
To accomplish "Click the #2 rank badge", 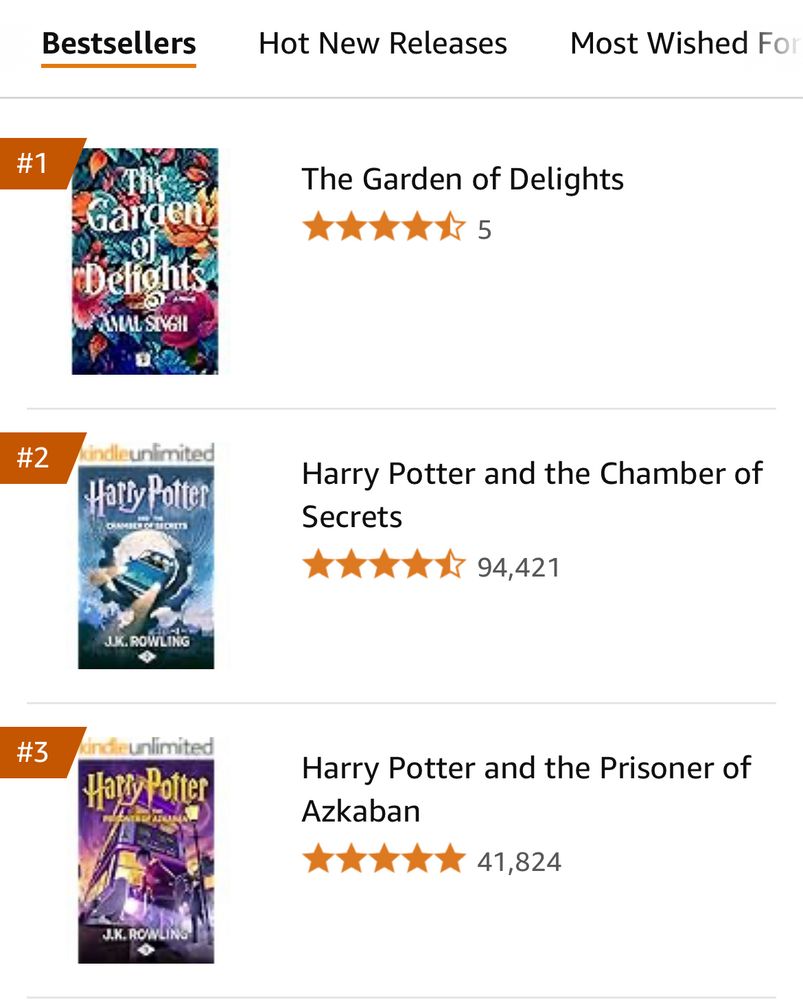I will pos(36,458).
